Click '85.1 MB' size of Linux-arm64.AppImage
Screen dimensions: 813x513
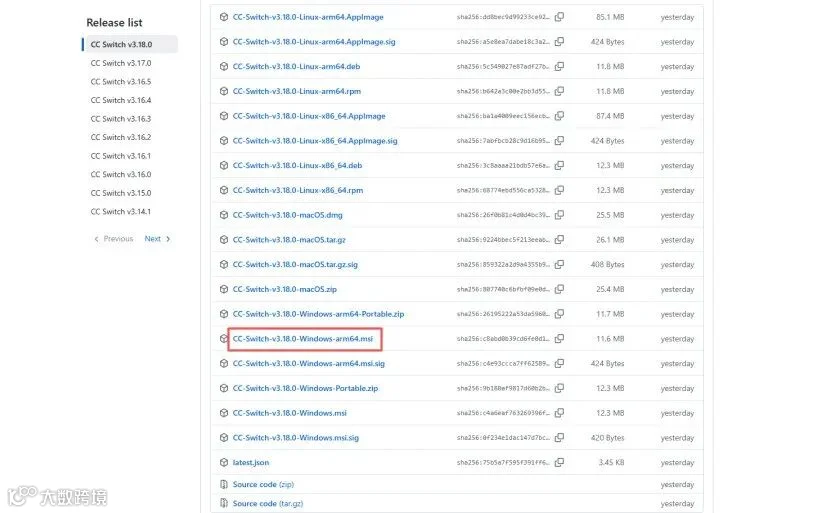(610, 17)
